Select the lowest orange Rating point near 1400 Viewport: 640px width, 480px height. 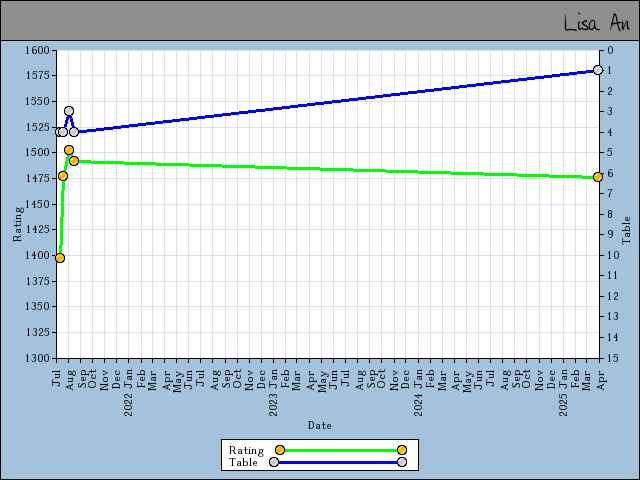pos(60,258)
